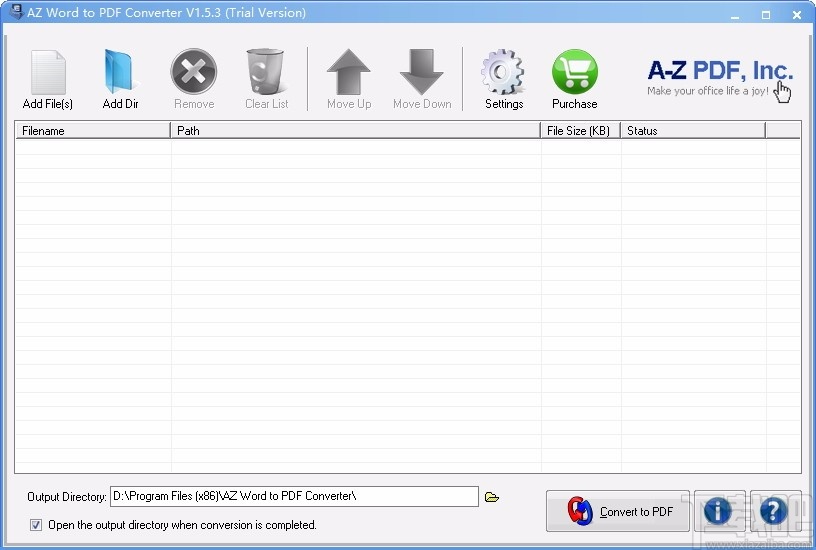Viewport: 816px width, 550px height.
Task: Open Settings via the gear icon
Action: pyautogui.click(x=503, y=72)
